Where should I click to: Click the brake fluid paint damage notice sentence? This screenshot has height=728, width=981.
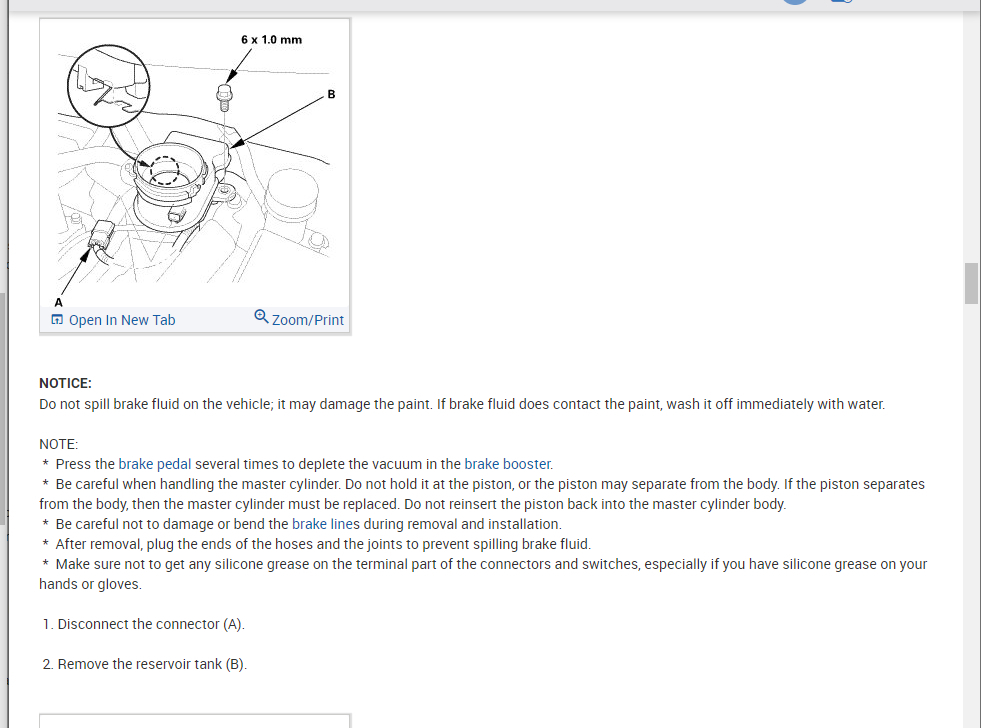[x=462, y=404]
